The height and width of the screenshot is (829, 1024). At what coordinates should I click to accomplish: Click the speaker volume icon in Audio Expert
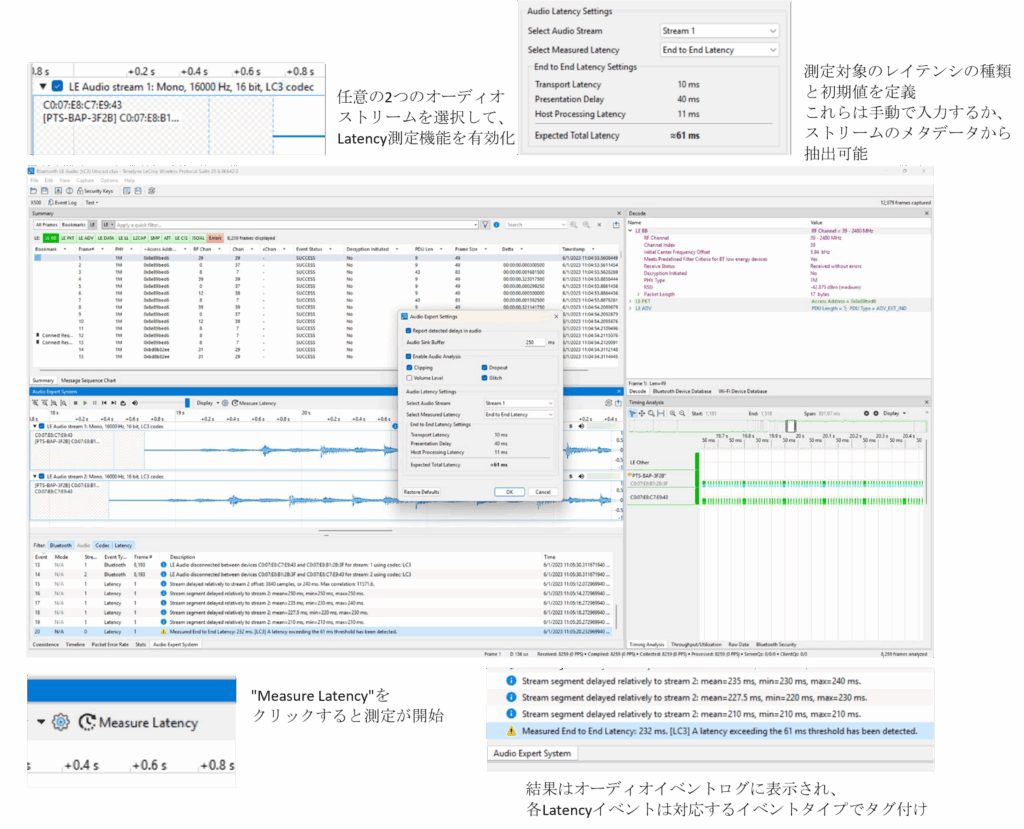click(x=134, y=402)
